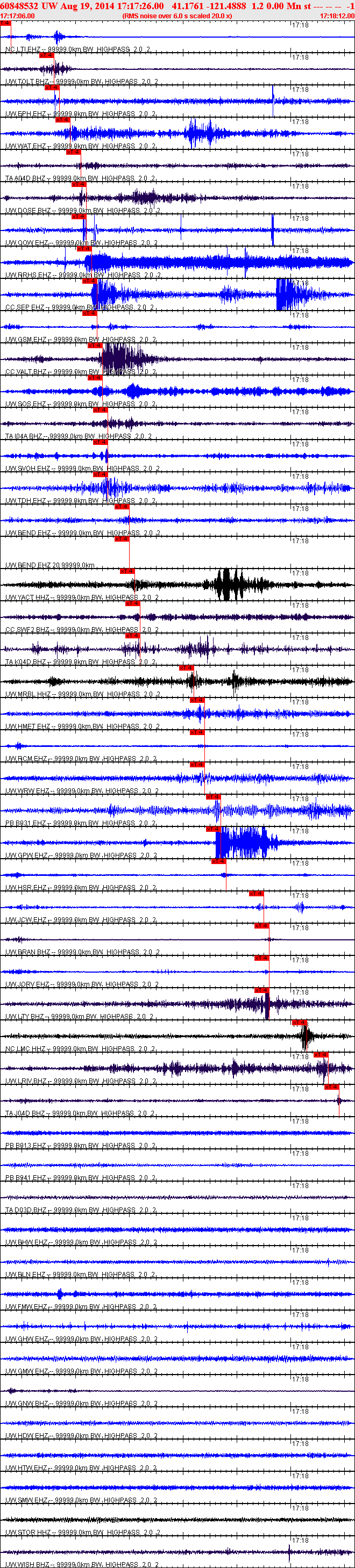This screenshot has height=1568, width=355.
Task: Select the UW.RCM.EHZ station label
Action: (81, 759)
